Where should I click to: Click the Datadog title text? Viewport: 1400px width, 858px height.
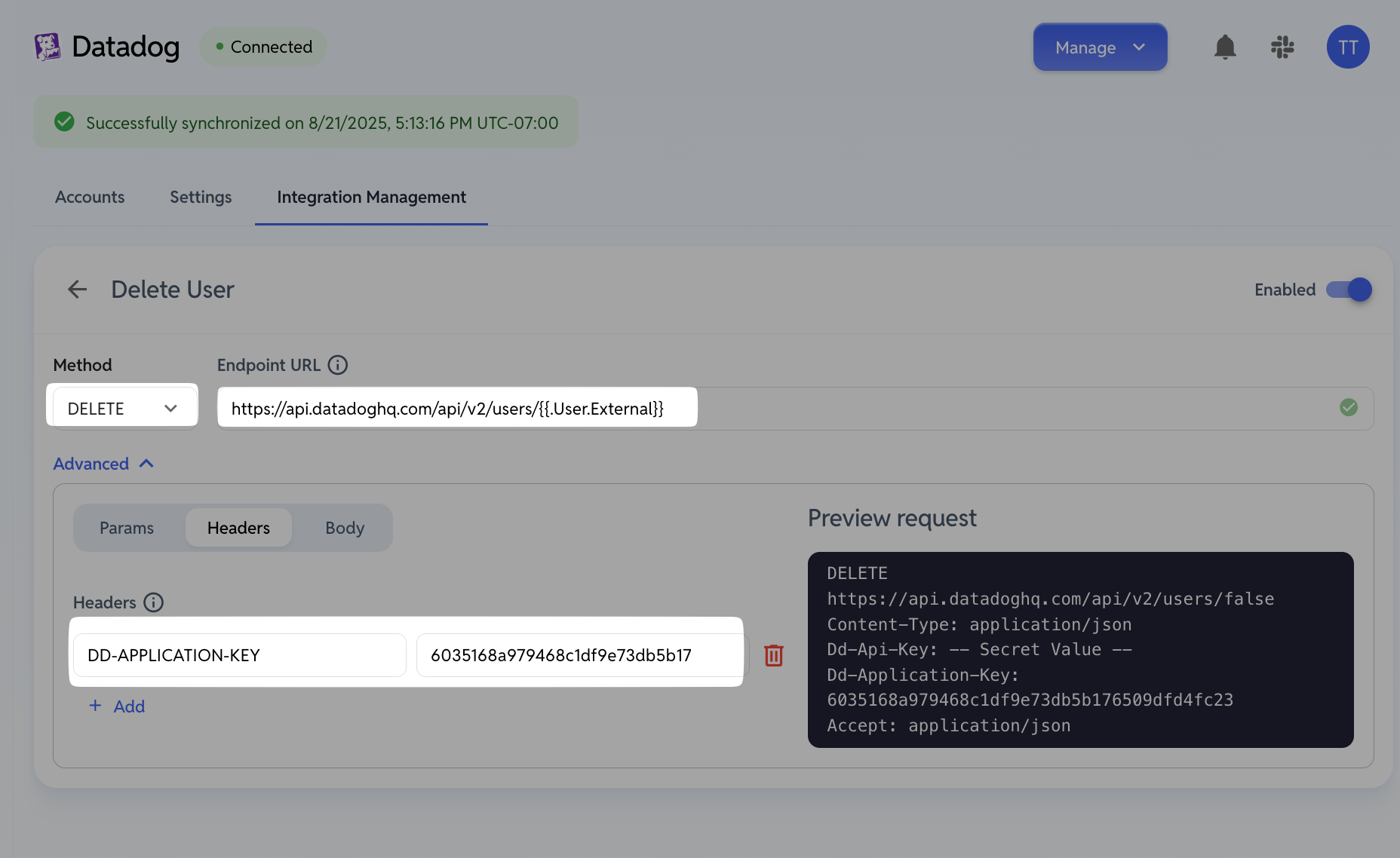click(126, 47)
